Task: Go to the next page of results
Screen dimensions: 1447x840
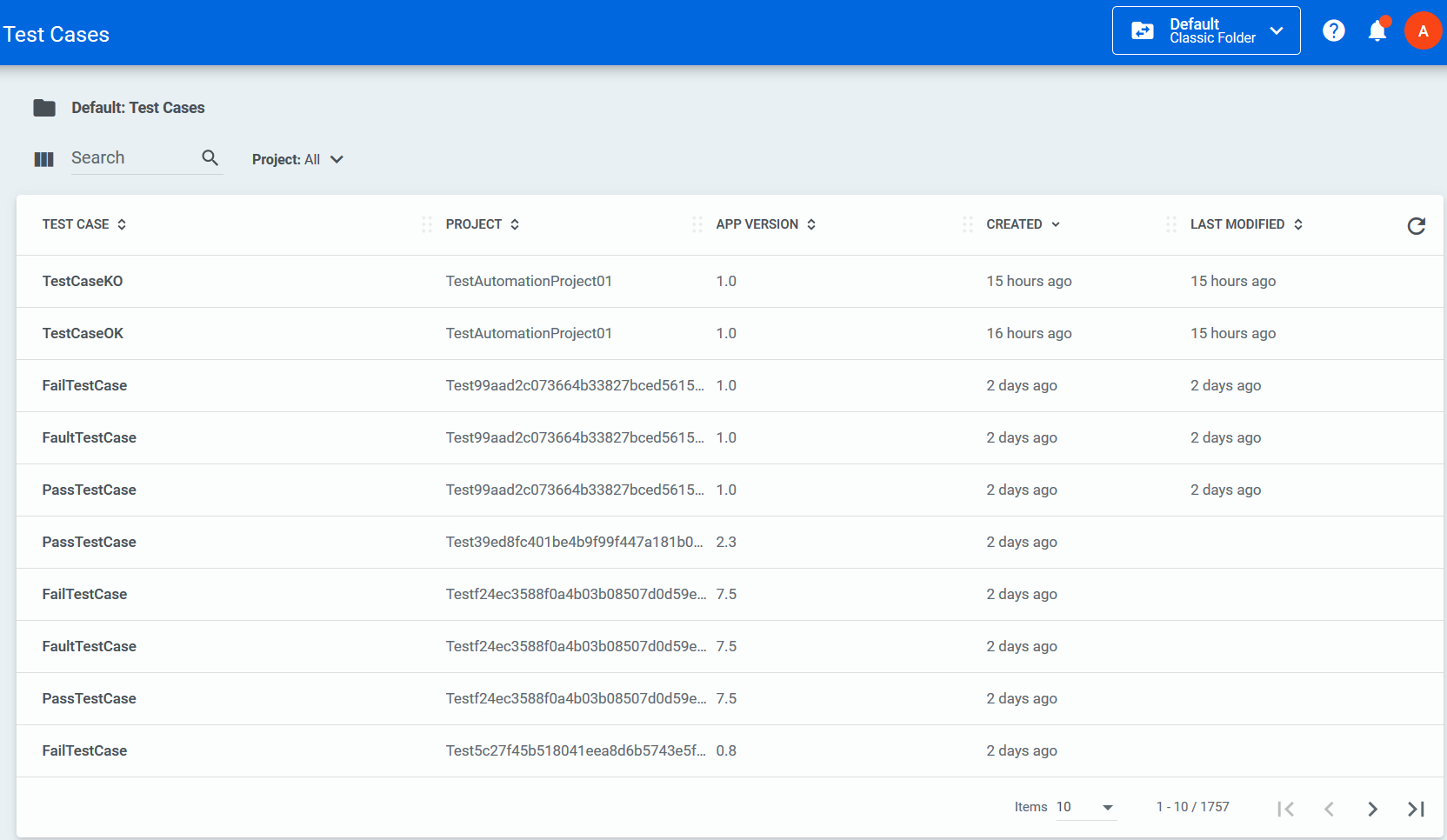Action: point(1372,809)
